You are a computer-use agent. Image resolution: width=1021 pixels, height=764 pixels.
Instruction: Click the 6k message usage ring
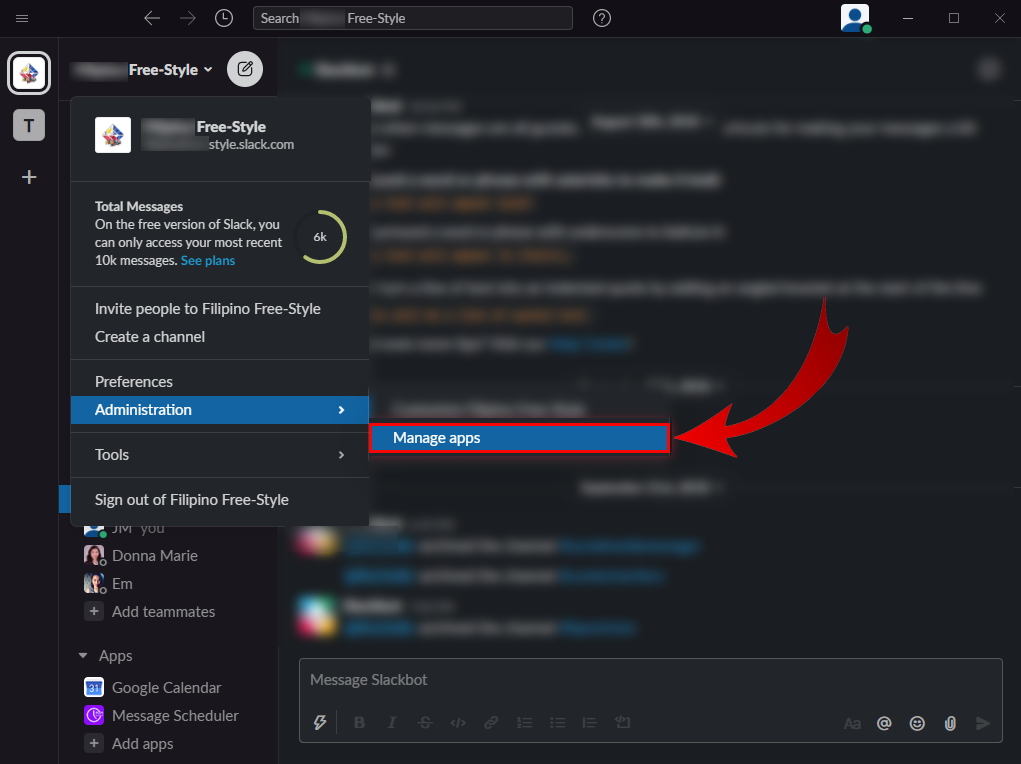tap(320, 237)
